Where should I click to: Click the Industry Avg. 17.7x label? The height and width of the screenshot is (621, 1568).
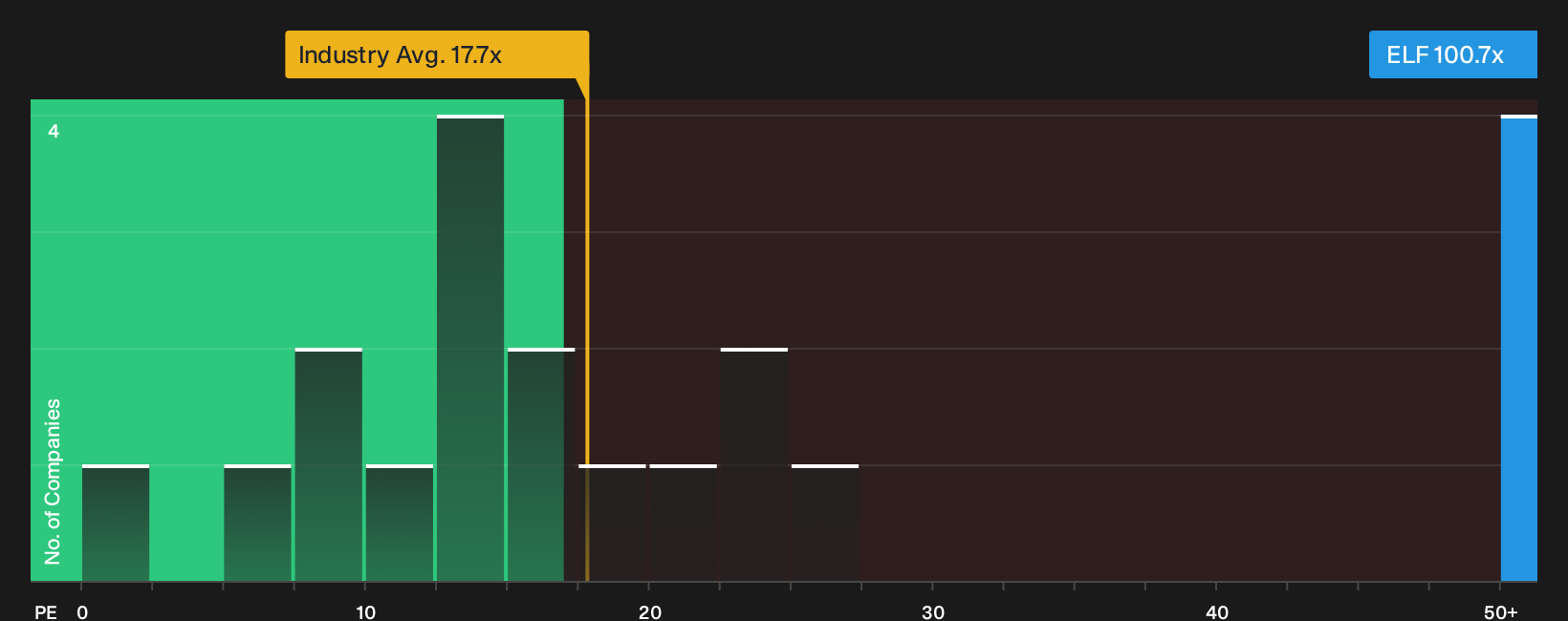coord(437,54)
